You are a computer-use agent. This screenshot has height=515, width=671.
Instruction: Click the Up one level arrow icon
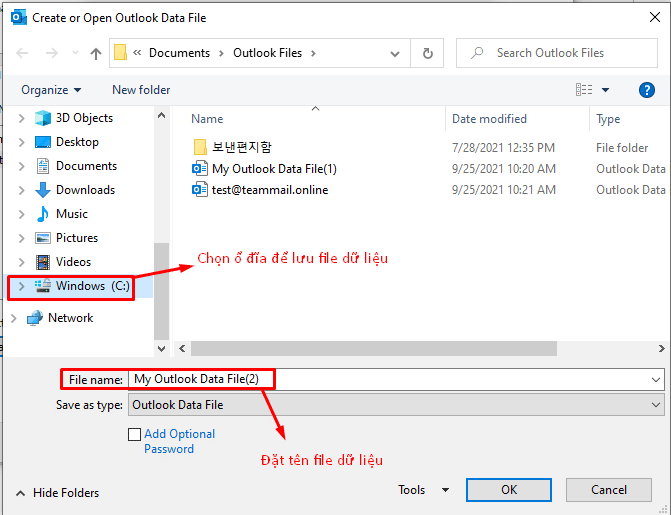click(96, 54)
